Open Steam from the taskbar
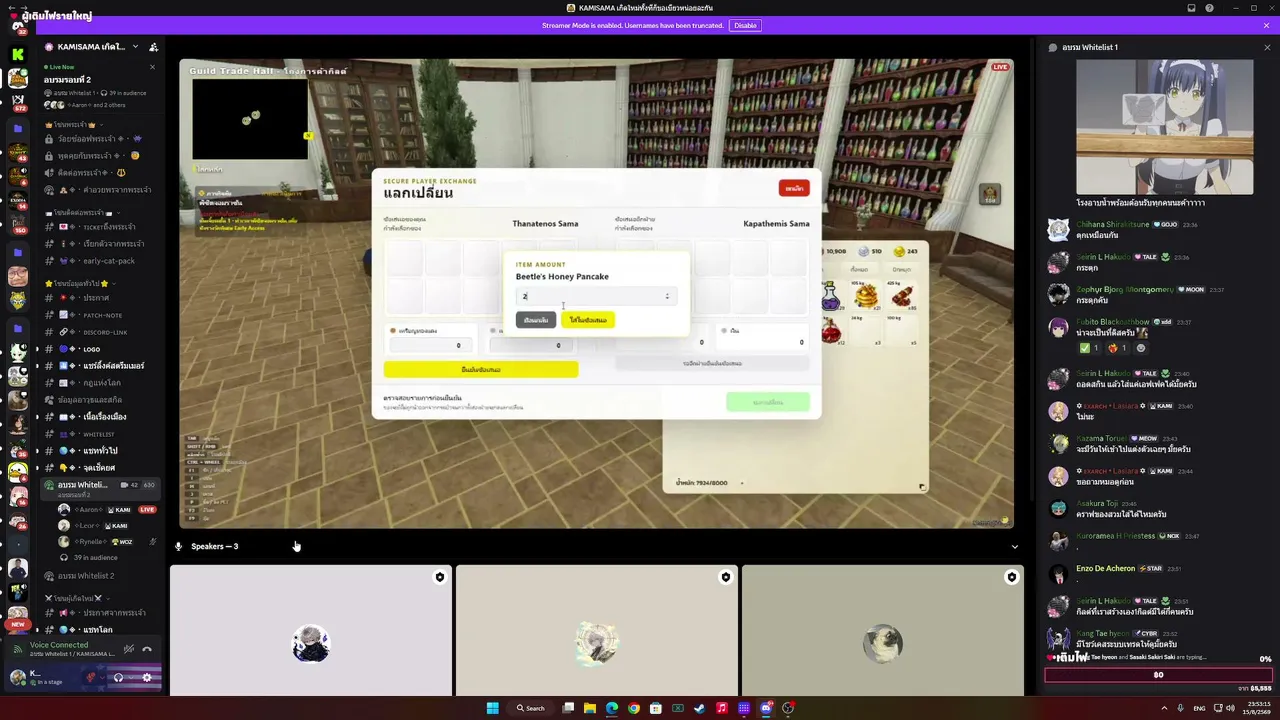 [x=700, y=708]
